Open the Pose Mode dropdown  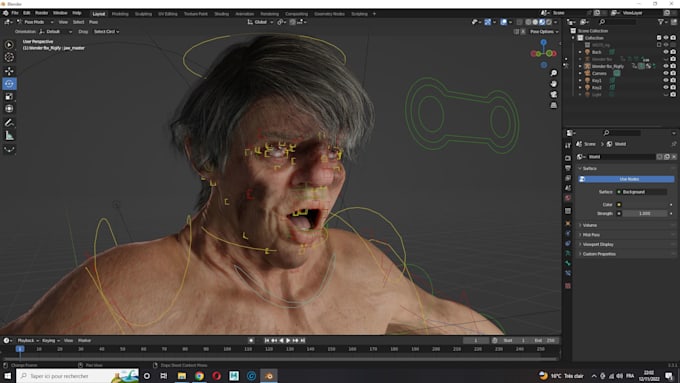coord(36,22)
